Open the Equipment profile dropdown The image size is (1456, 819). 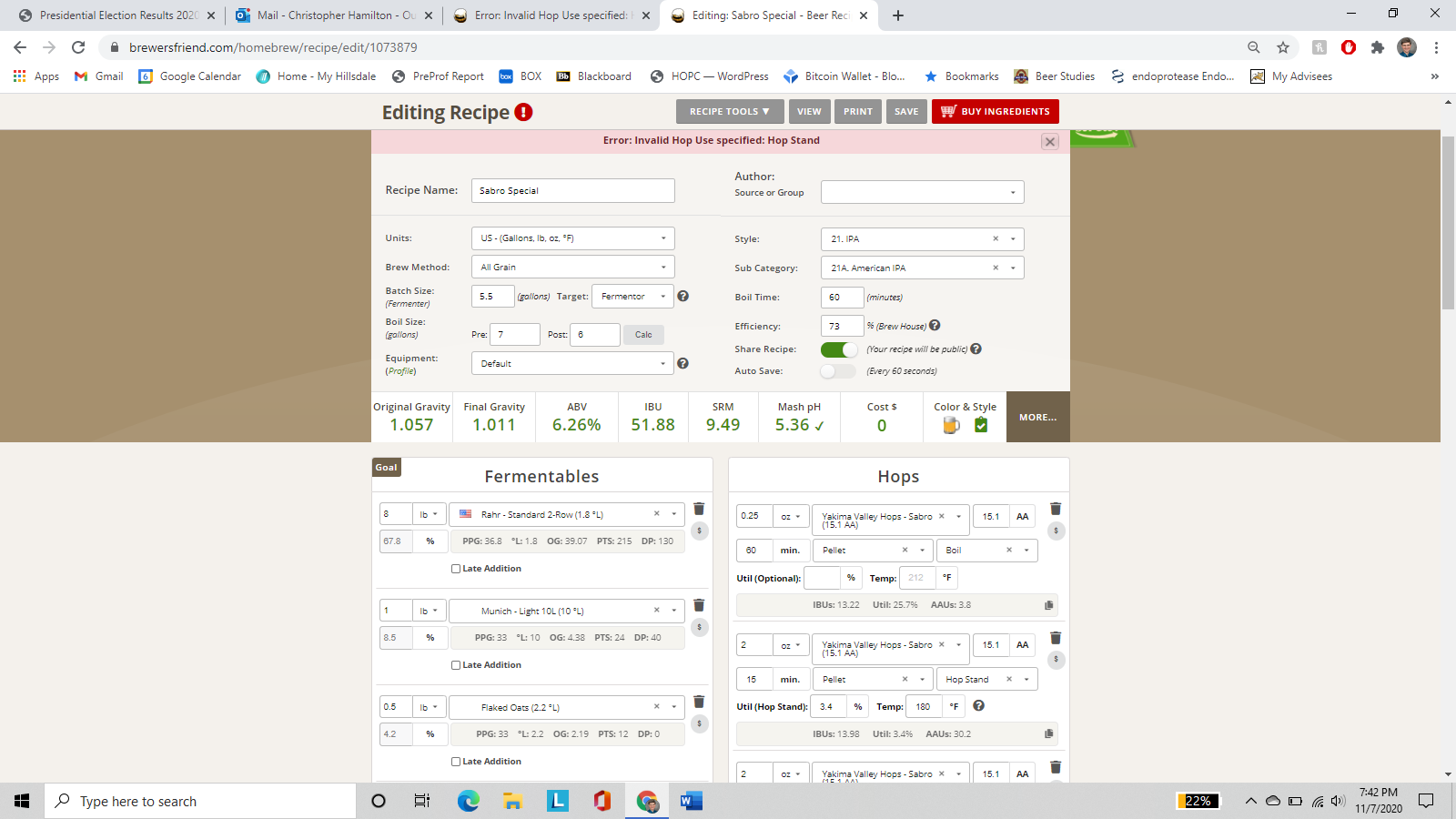573,363
